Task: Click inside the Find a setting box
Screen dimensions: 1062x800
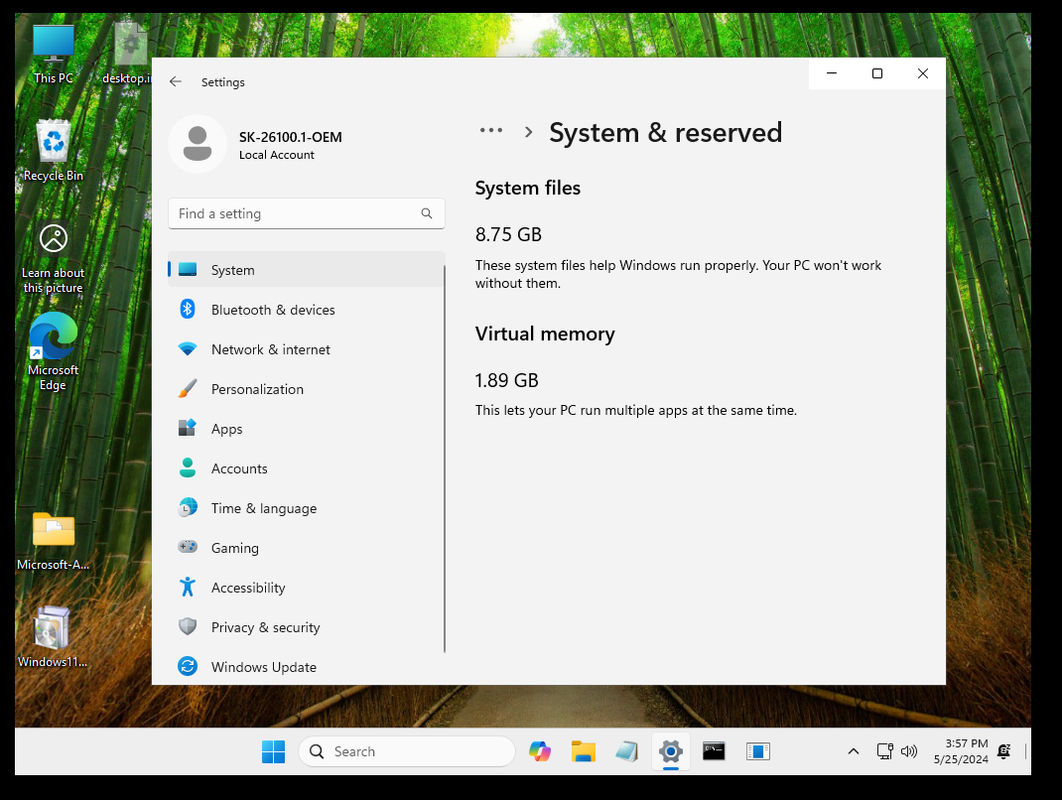Action: (306, 213)
